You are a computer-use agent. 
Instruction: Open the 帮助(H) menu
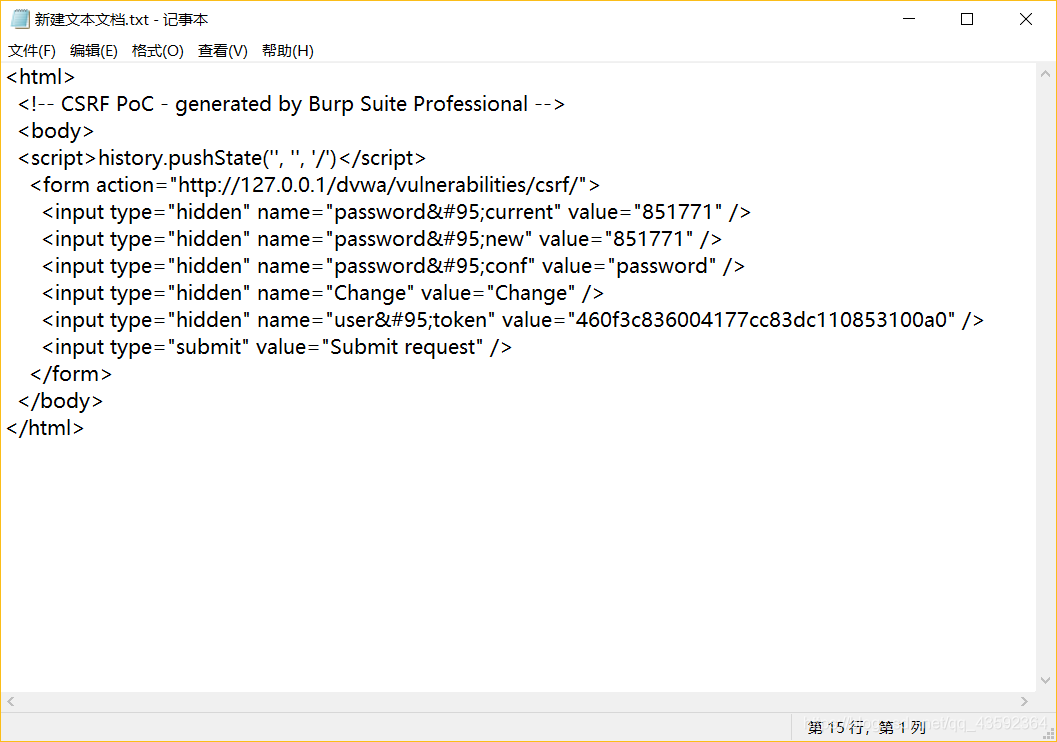pos(288,51)
